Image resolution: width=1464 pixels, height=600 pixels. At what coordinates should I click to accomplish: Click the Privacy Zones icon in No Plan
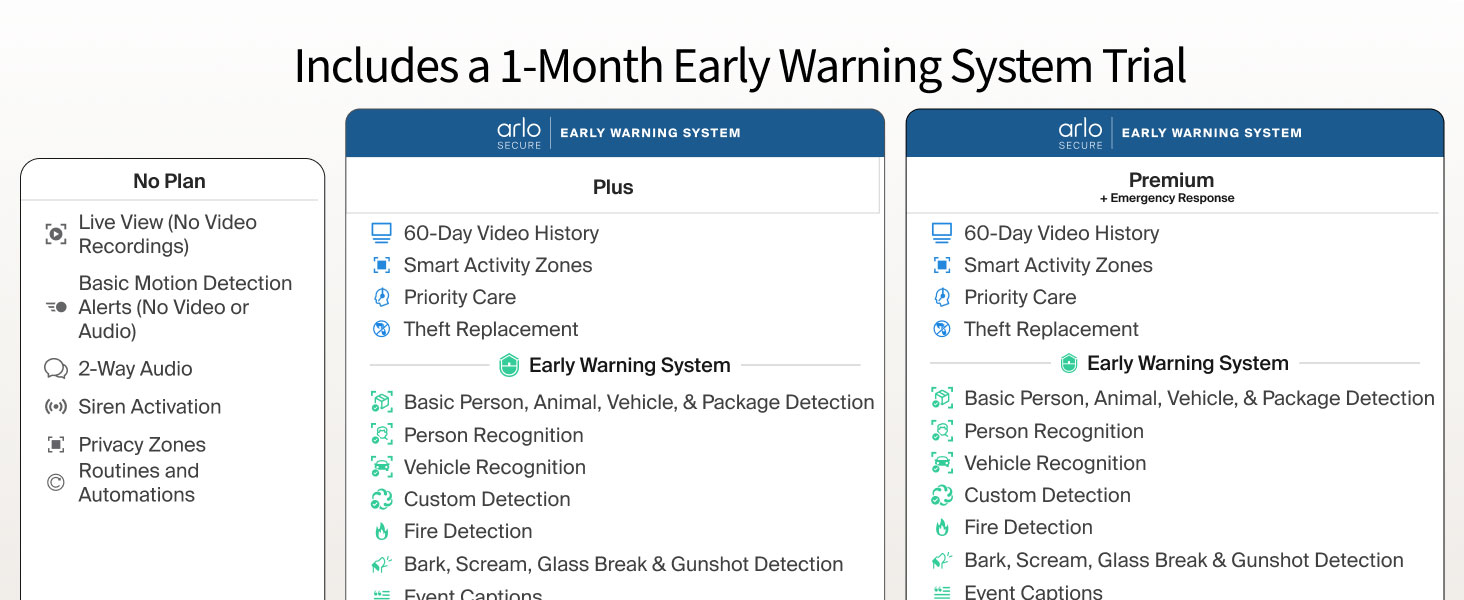(56, 445)
